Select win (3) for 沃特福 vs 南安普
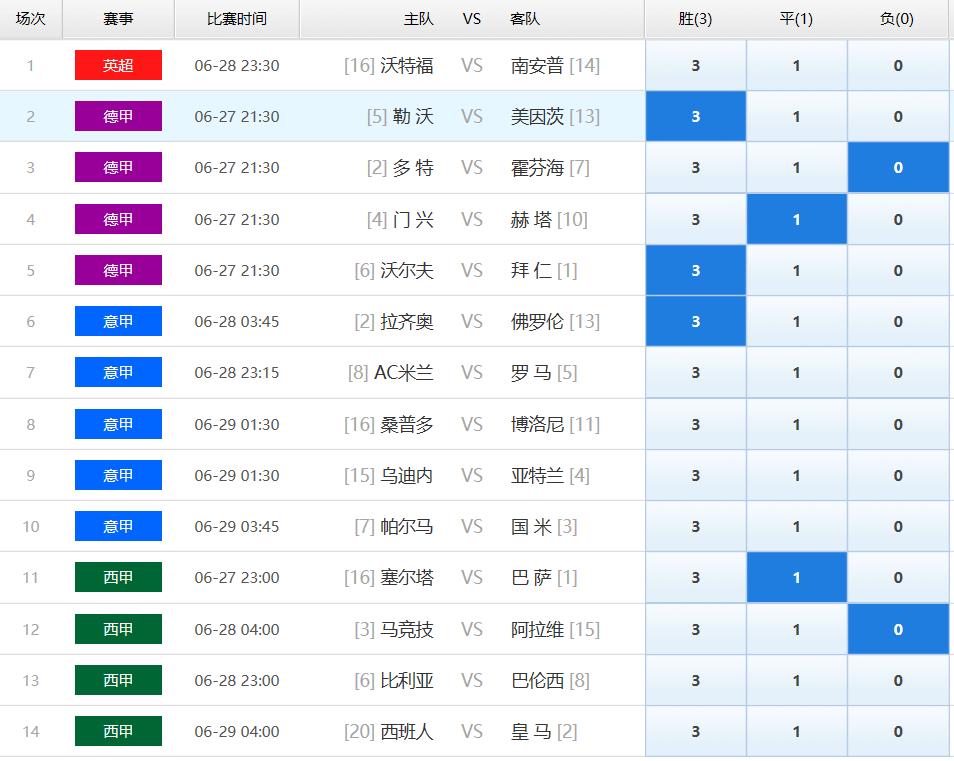The image size is (954, 761). pyautogui.click(x=695, y=65)
